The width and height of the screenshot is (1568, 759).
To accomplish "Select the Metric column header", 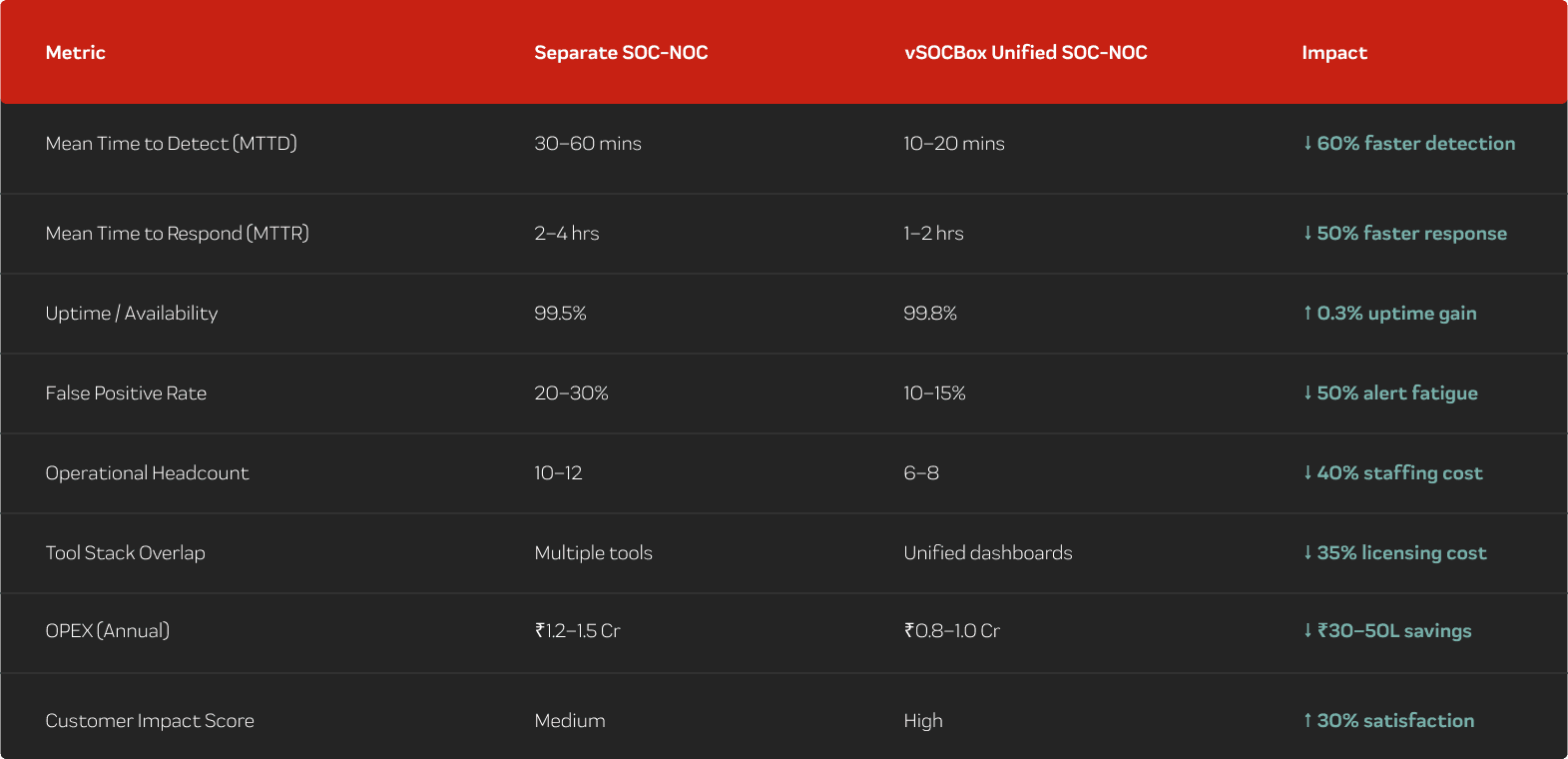I will point(76,53).
